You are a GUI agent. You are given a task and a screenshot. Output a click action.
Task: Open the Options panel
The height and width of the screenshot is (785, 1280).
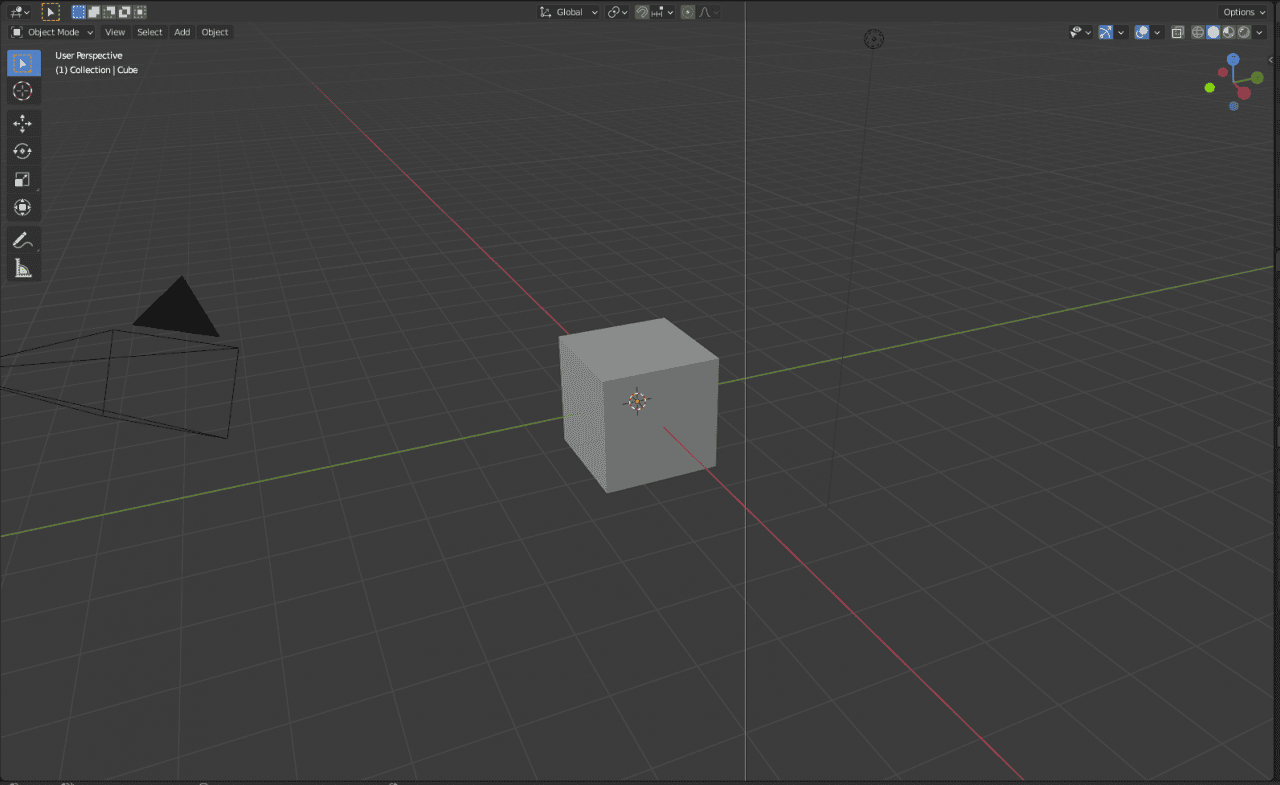pos(1241,11)
